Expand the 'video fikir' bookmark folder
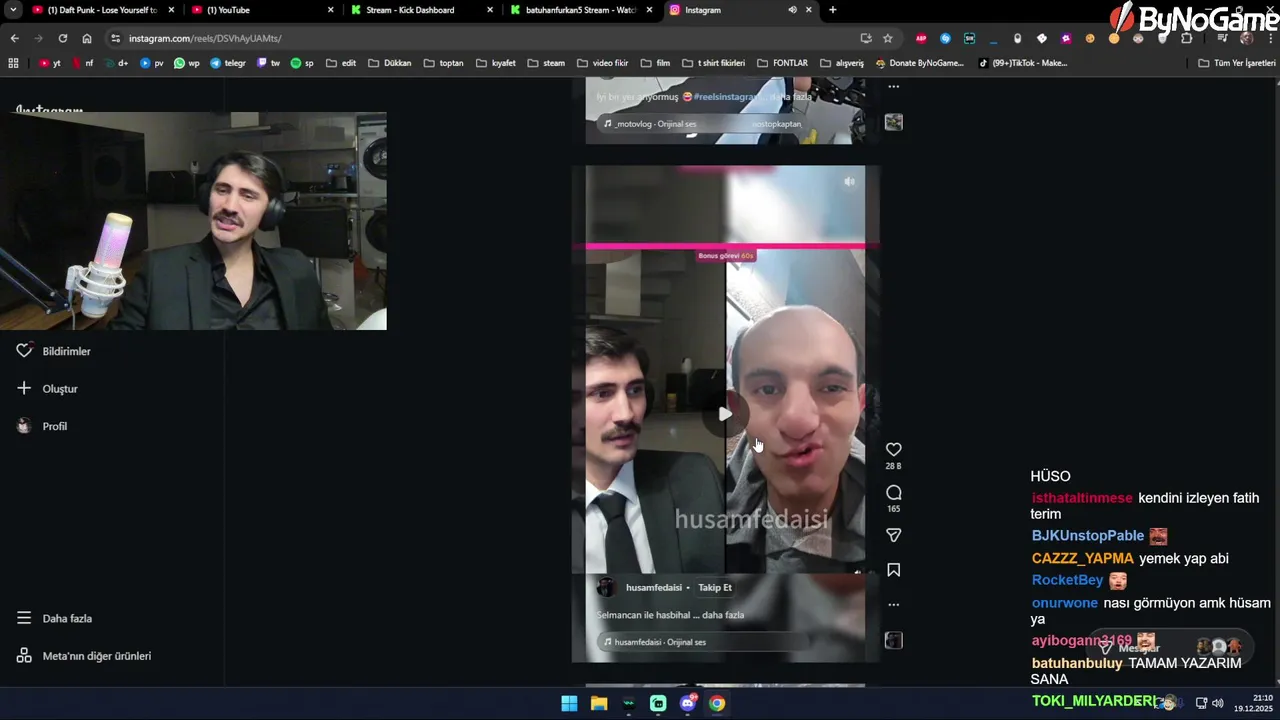 tap(603, 63)
